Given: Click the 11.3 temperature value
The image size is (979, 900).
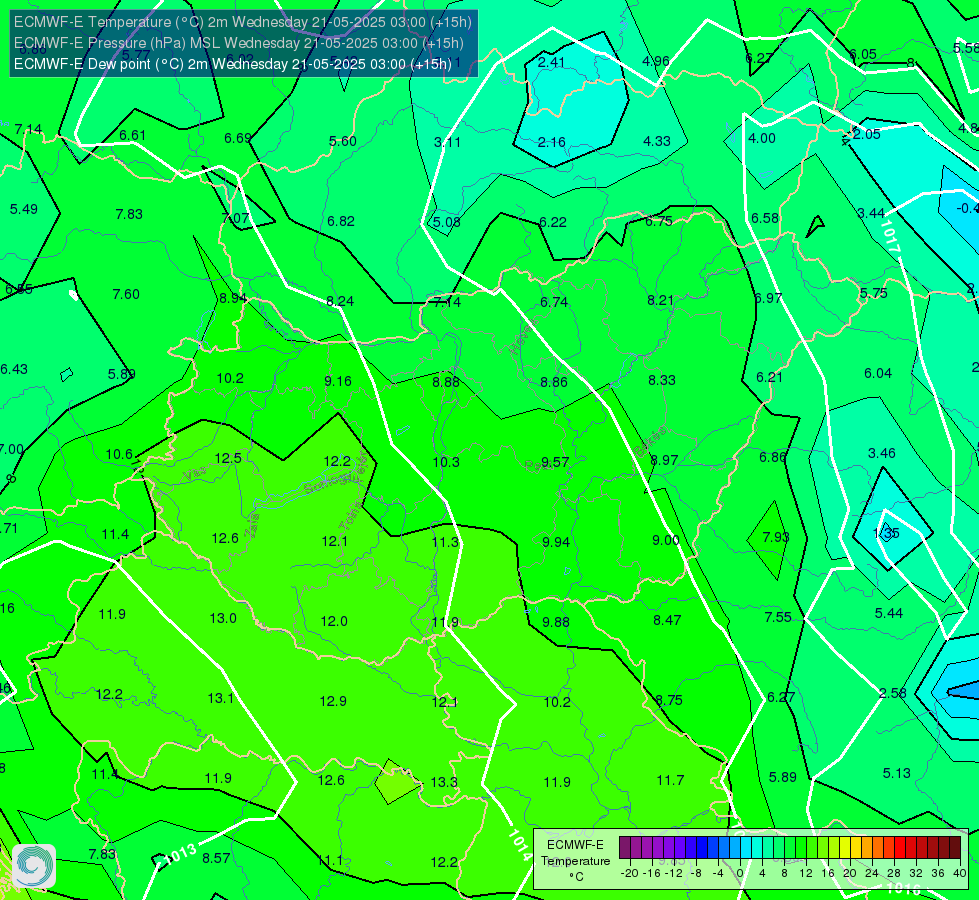Looking at the screenshot, I should tap(445, 542).
